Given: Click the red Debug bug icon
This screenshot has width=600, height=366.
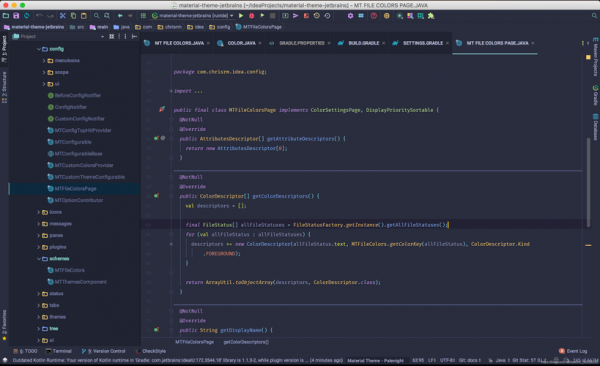Looking at the screenshot, I should tap(251, 16).
